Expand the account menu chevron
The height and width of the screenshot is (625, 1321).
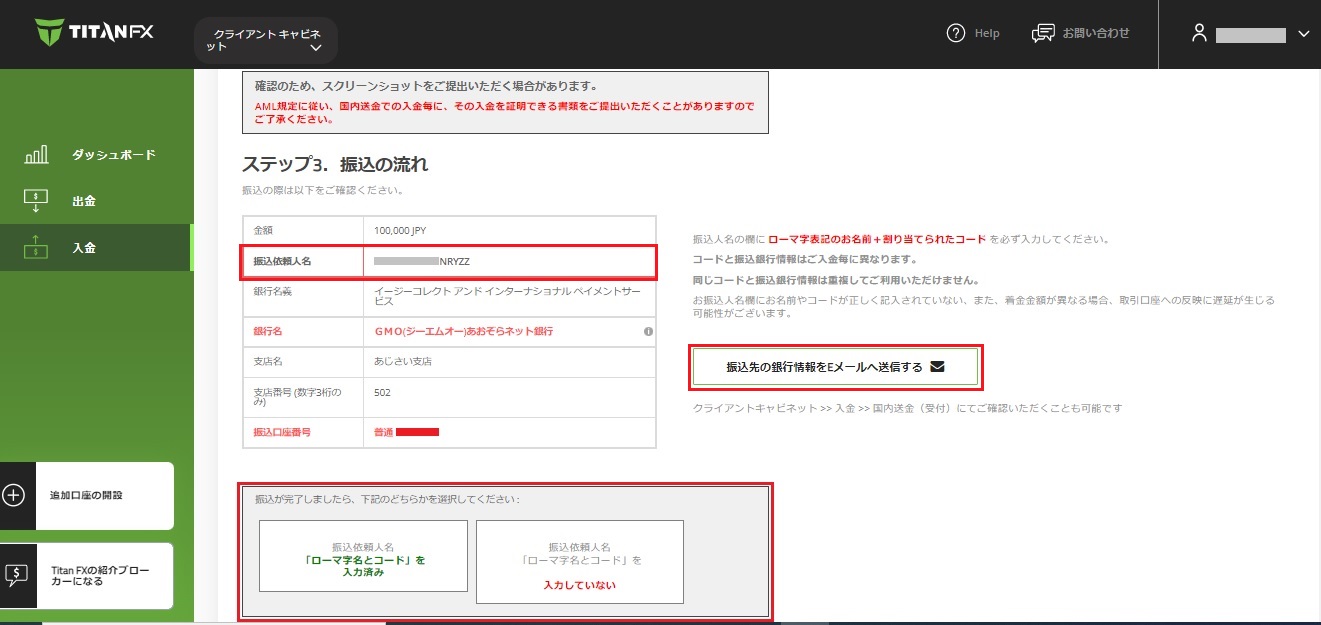click(1303, 34)
